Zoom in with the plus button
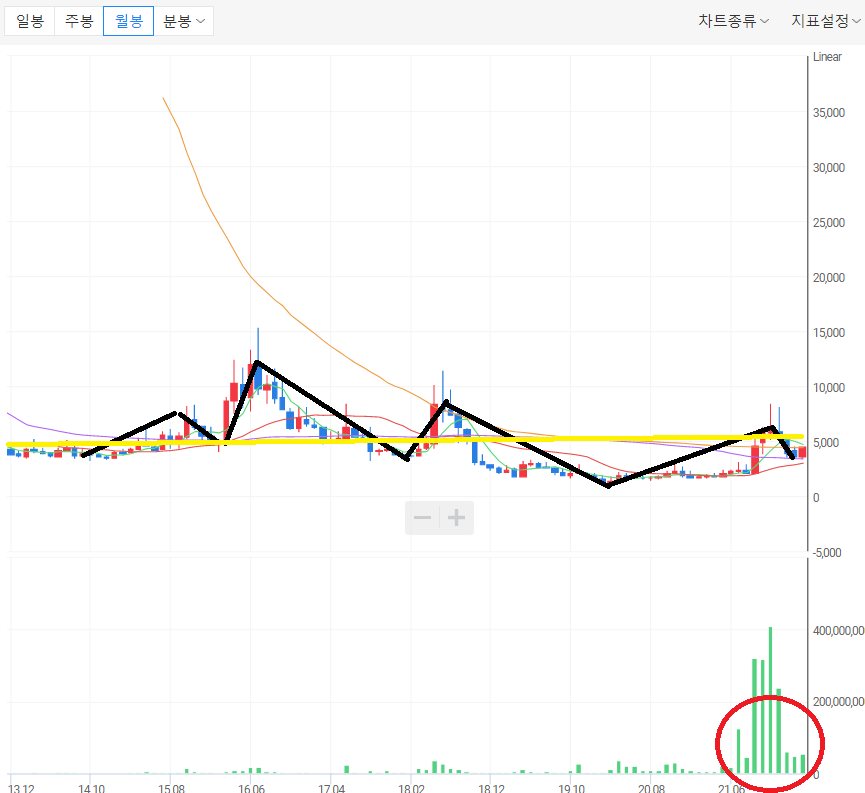This screenshot has height=793, width=865. tap(456, 518)
